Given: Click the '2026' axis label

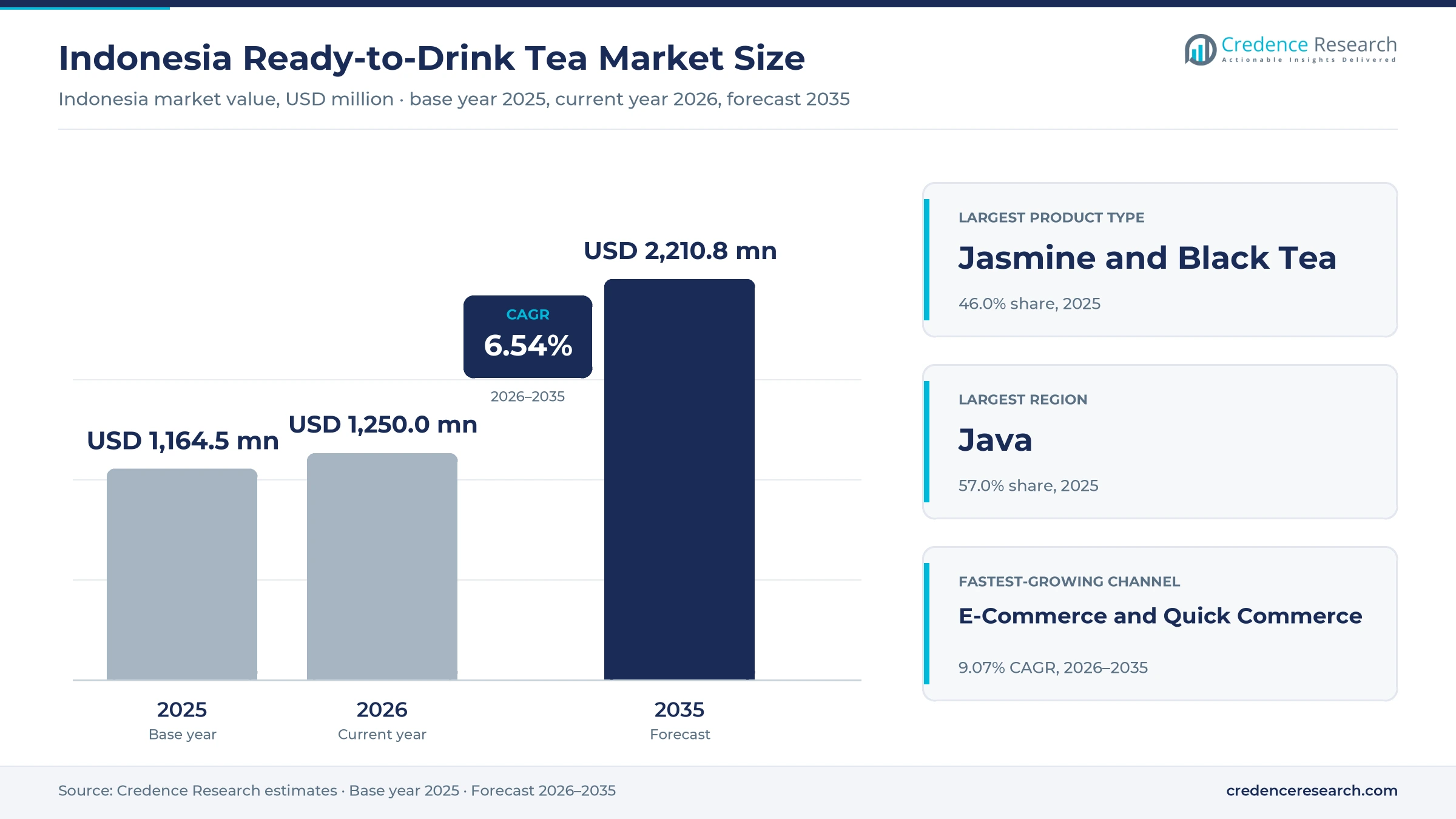Looking at the screenshot, I should [x=382, y=710].
